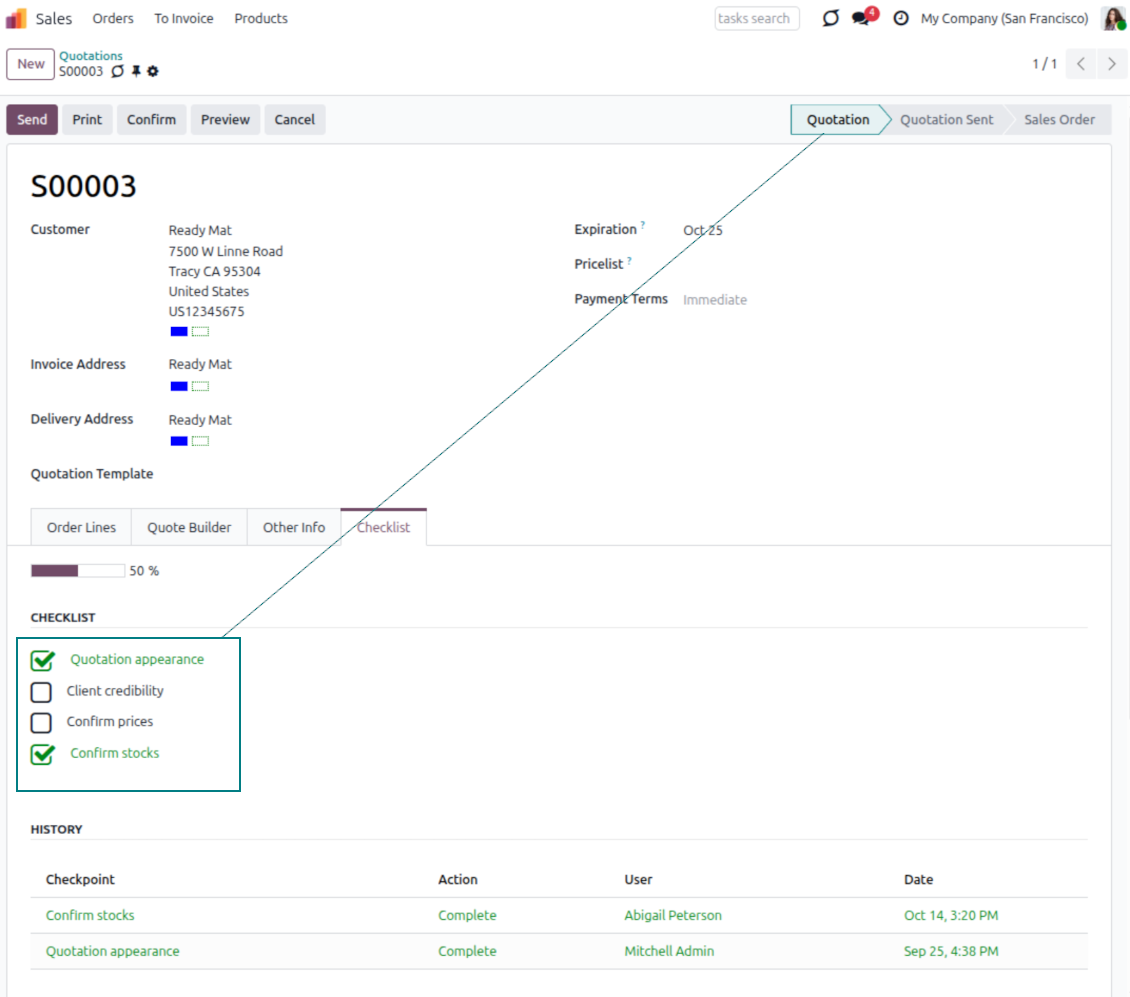Go to the previous record arrow
The image size is (1130, 997).
[x=1081, y=64]
